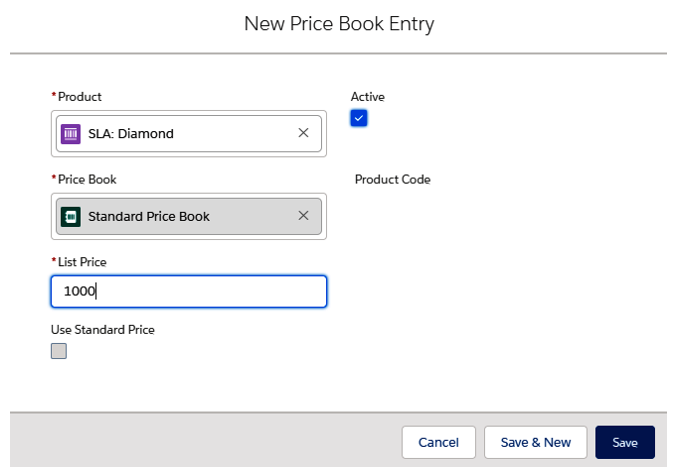
Task: Click the Use Standard Price label
Action: [x=103, y=330]
